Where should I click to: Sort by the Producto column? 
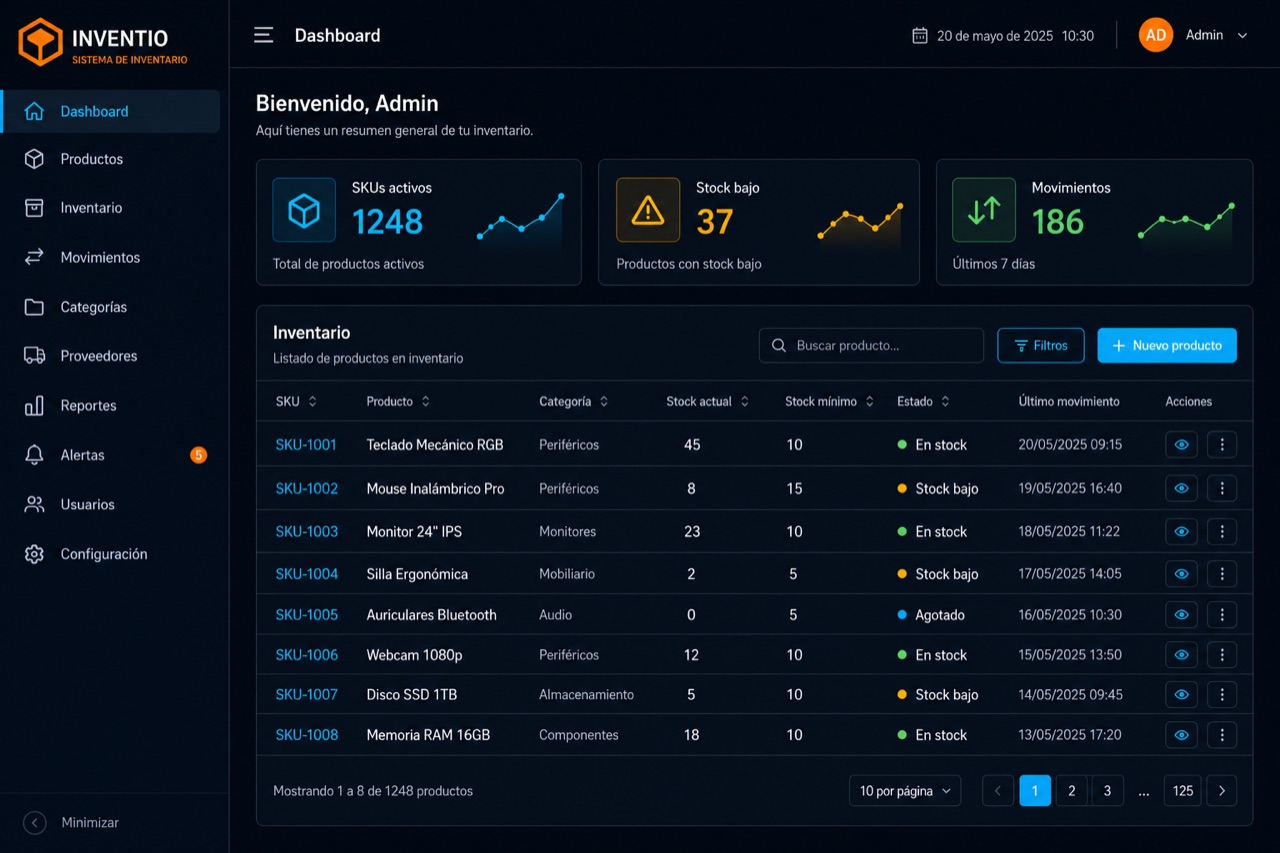[398, 401]
